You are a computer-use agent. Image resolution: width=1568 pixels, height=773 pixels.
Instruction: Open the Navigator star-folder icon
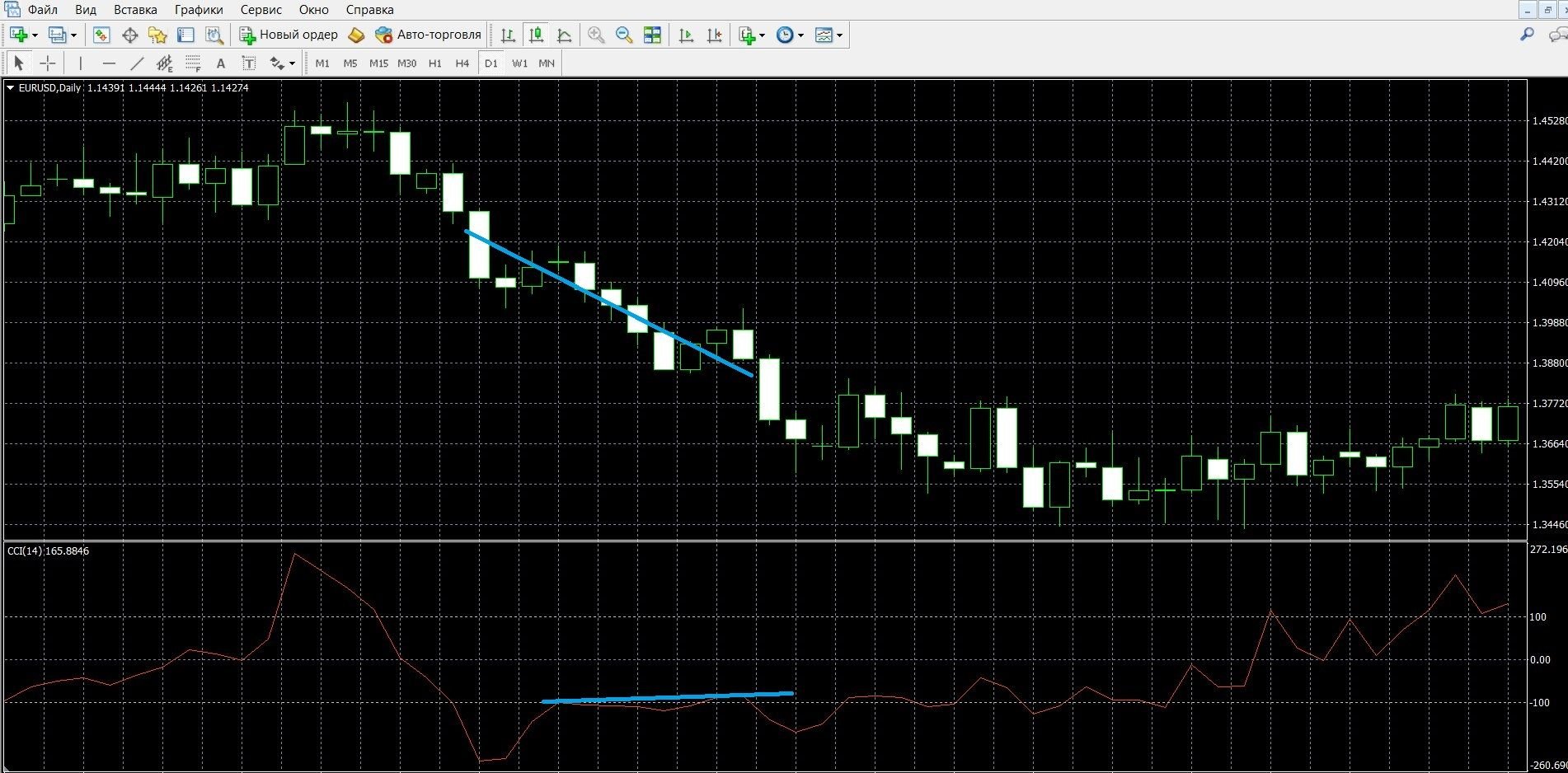[x=157, y=35]
